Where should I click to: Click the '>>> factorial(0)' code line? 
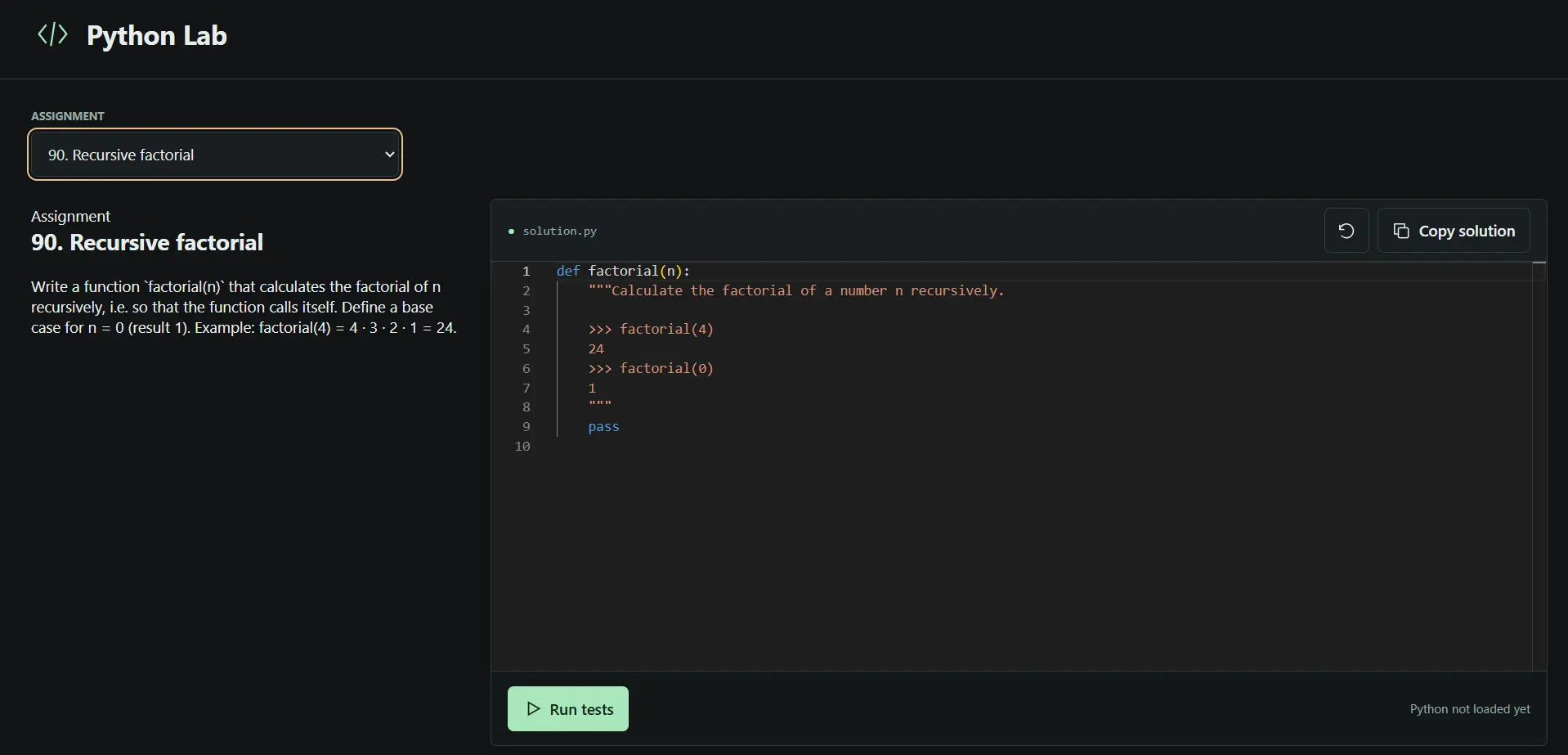(651, 368)
